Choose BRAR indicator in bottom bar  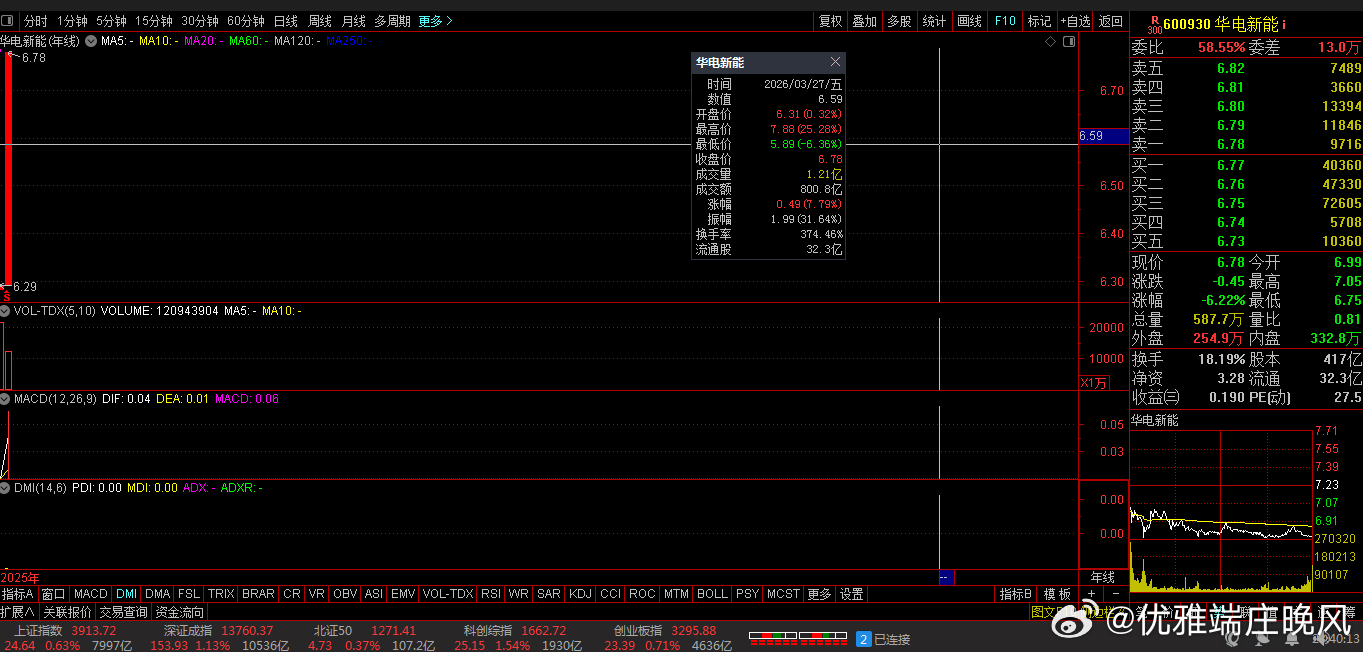[x=258, y=594]
